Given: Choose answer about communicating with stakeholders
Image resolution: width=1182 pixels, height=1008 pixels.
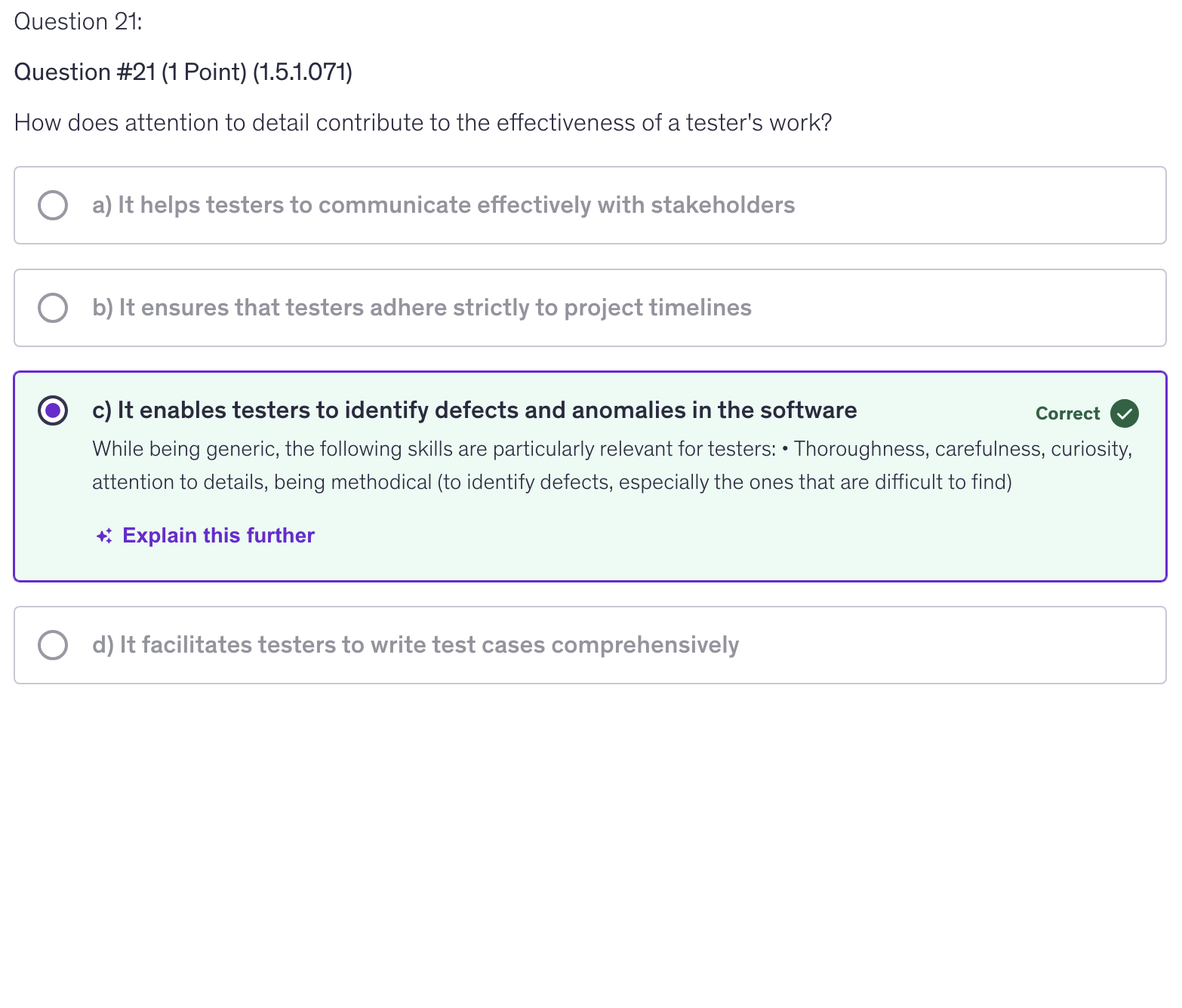Looking at the screenshot, I should pyautogui.click(x=443, y=205).
